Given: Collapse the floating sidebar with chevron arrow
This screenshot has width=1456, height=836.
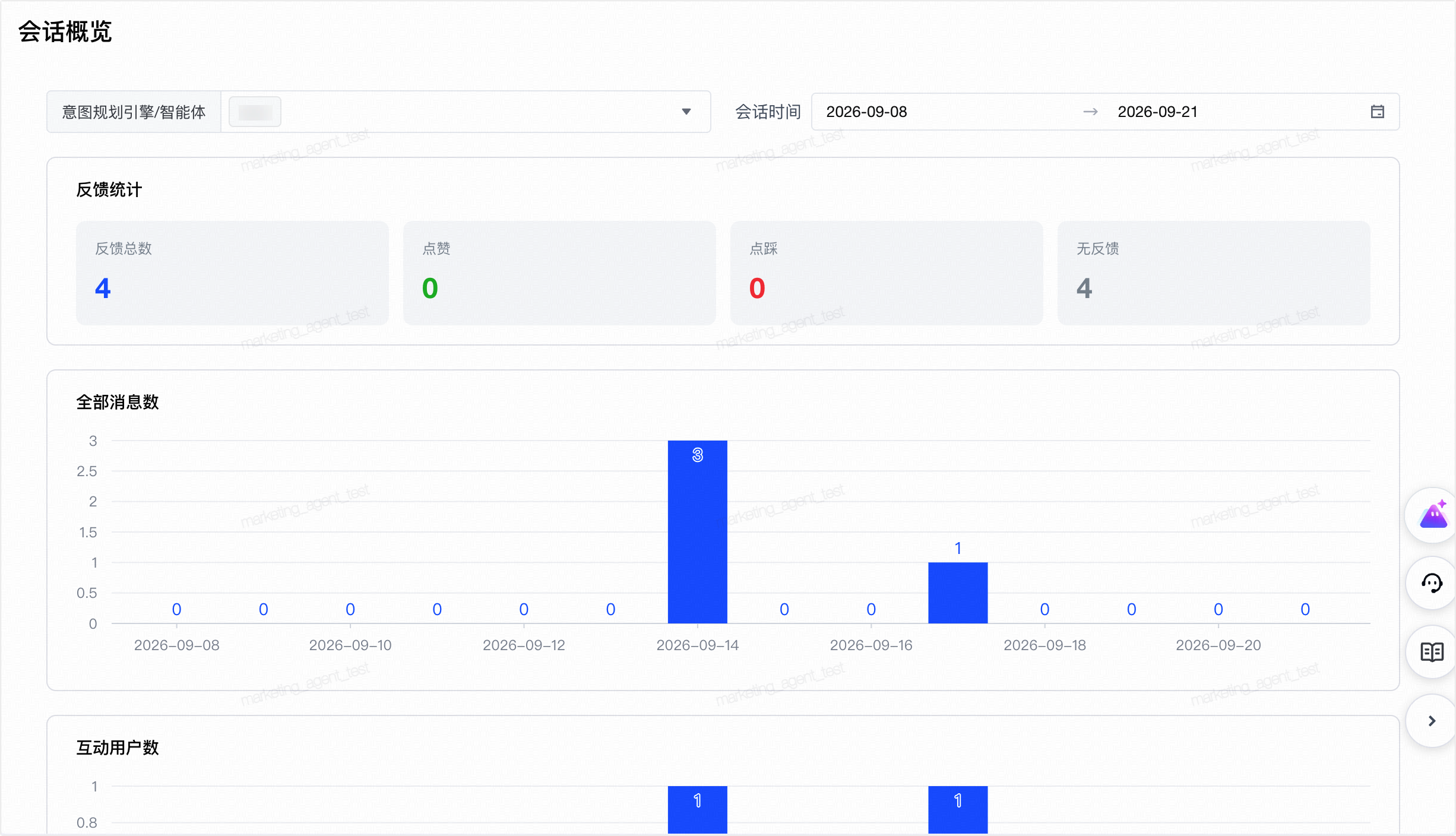Looking at the screenshot, I should pyautogui.click(x=1432, y=721).
